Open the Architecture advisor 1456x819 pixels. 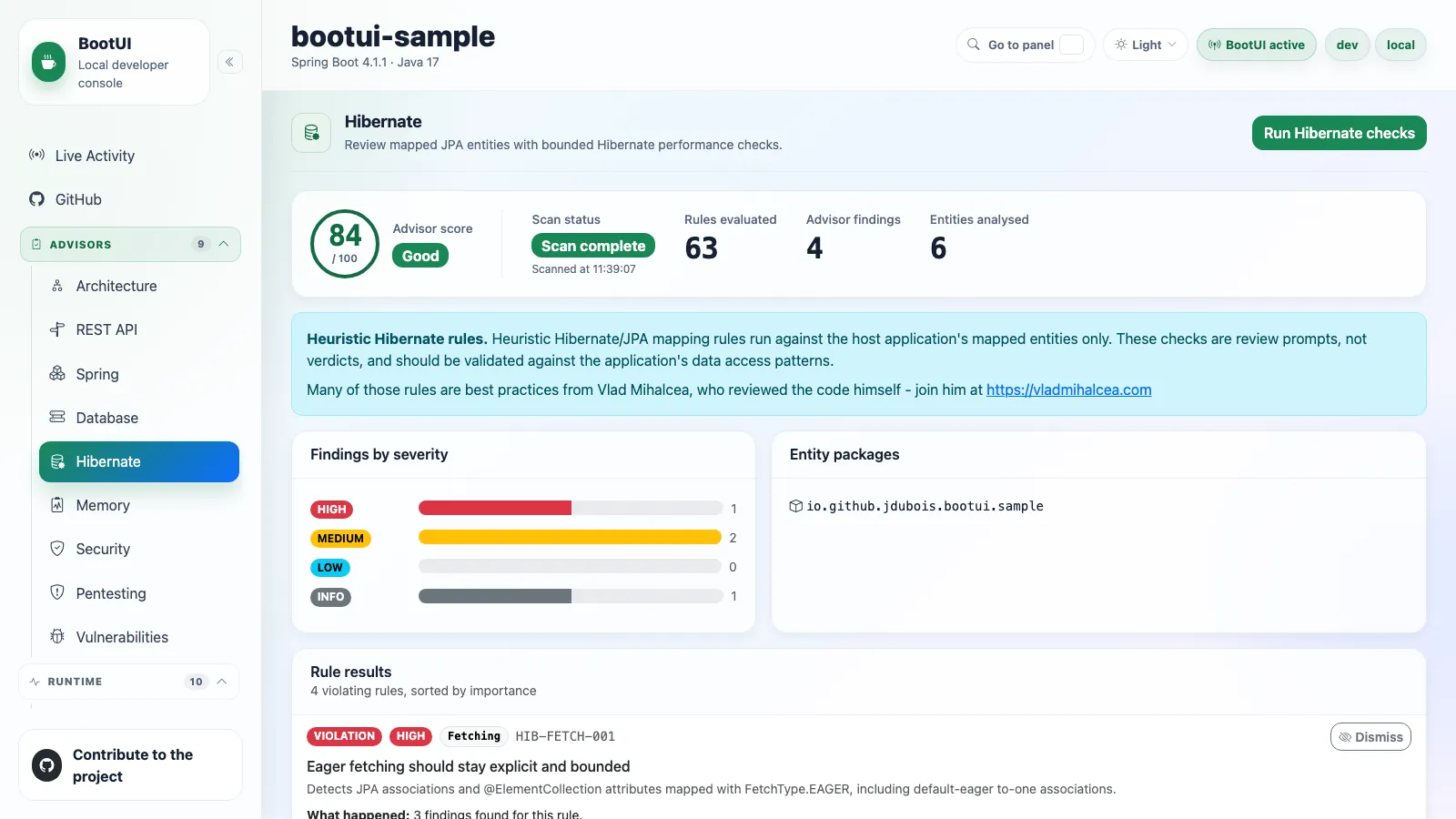tap(139, 286)
